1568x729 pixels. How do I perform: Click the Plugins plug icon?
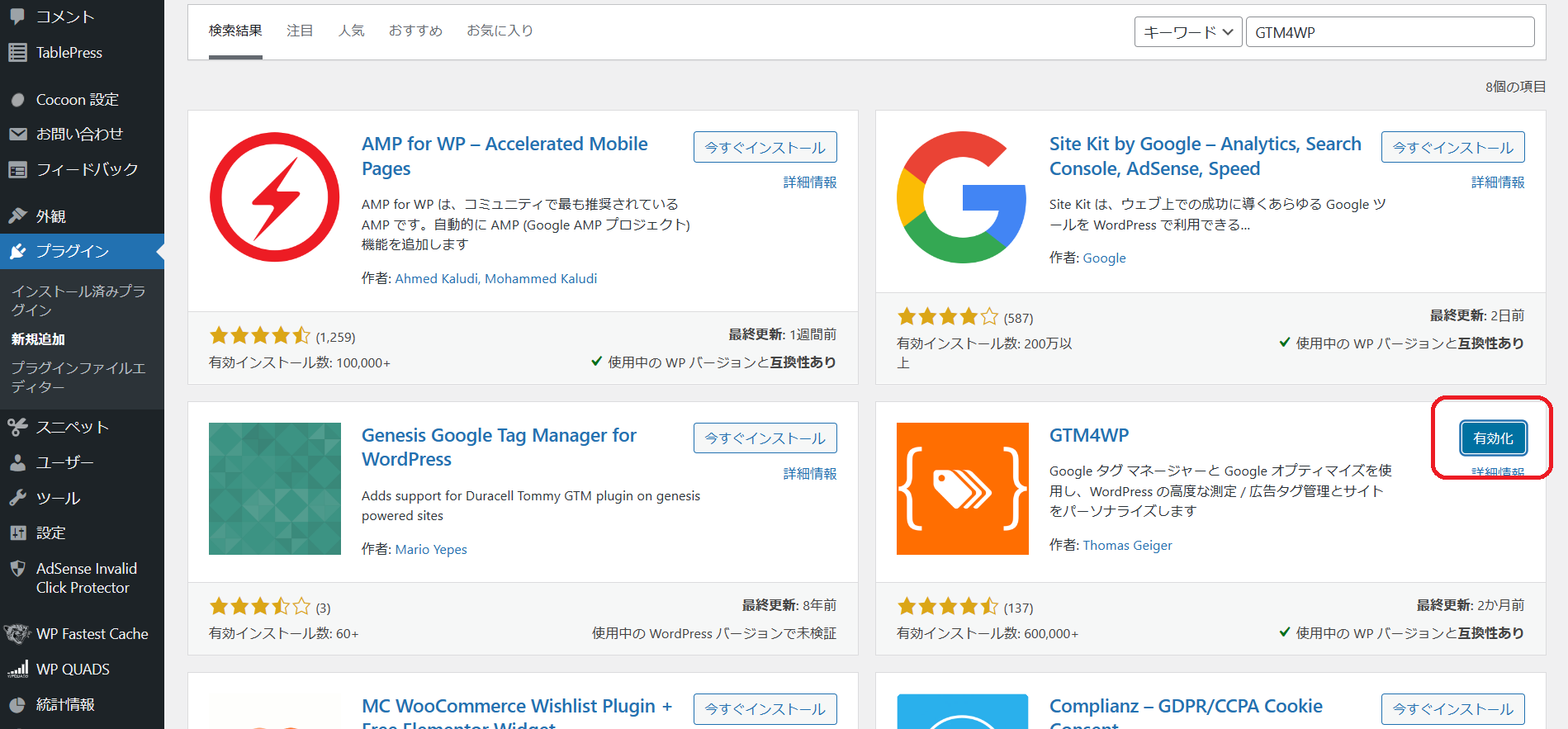tap(17, 251)
